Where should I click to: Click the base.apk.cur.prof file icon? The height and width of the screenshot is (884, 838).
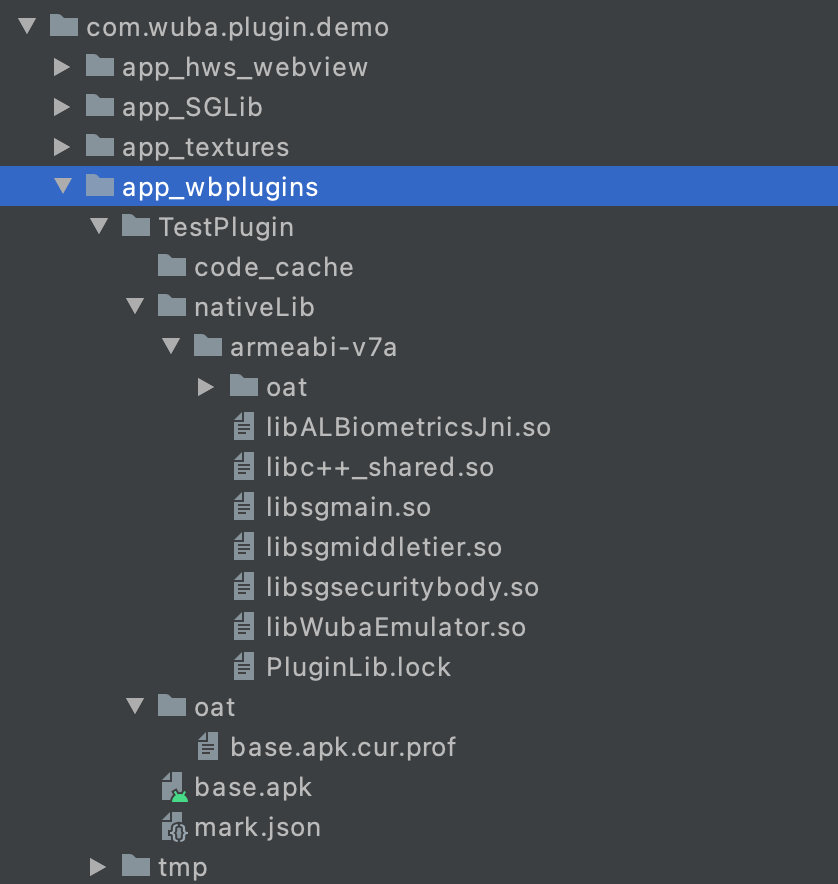click(208, 747)
